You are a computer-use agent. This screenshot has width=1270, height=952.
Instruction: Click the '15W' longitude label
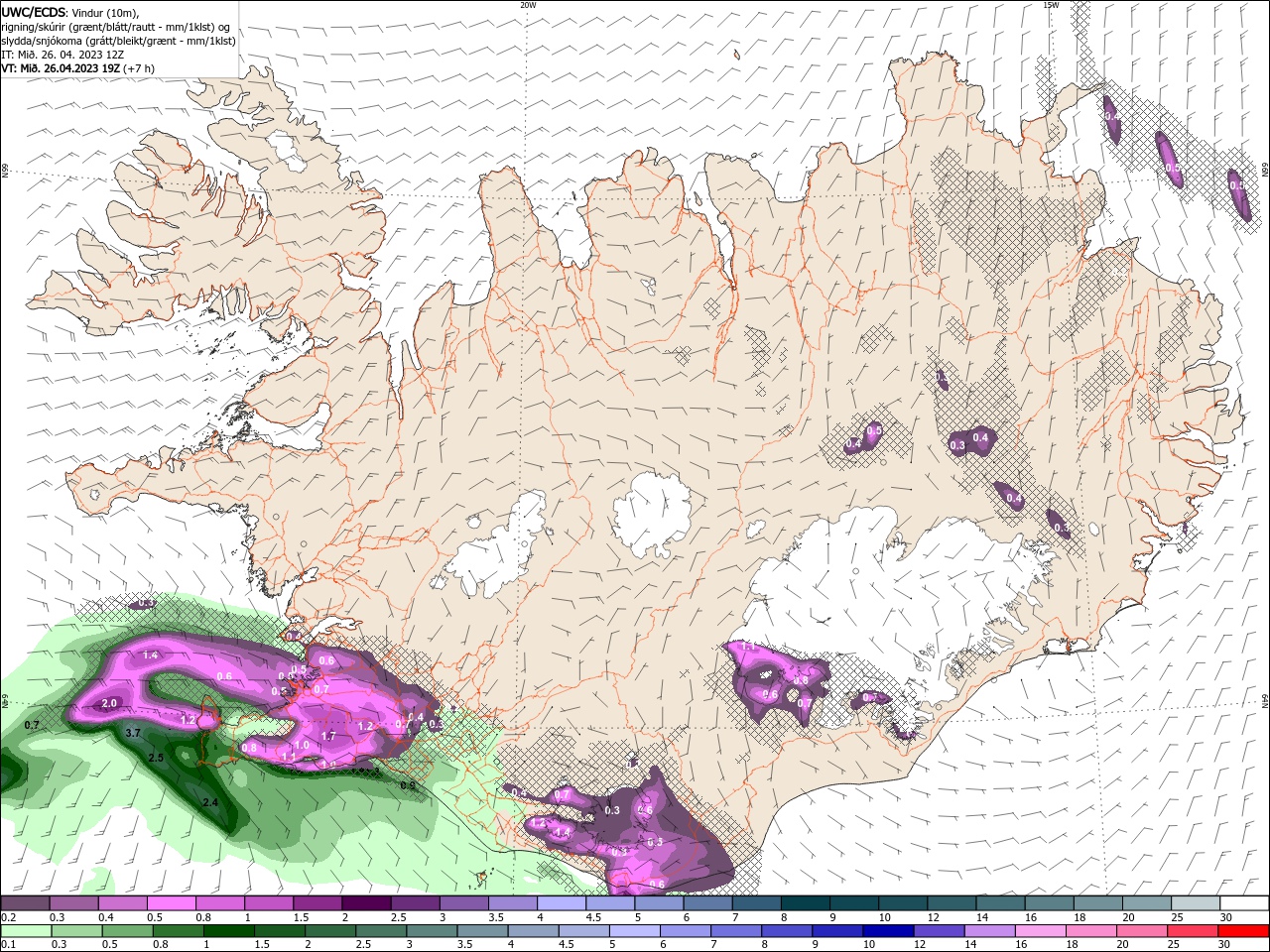point(1051,5)
